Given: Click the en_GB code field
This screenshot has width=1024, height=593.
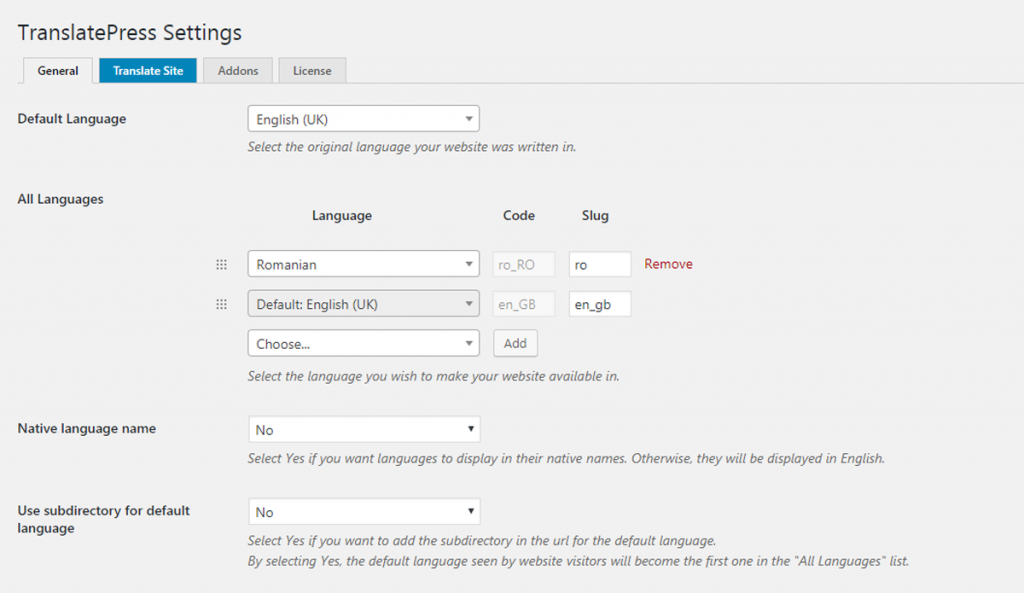Looking at the screenshot, I should (x=524, y=304).
